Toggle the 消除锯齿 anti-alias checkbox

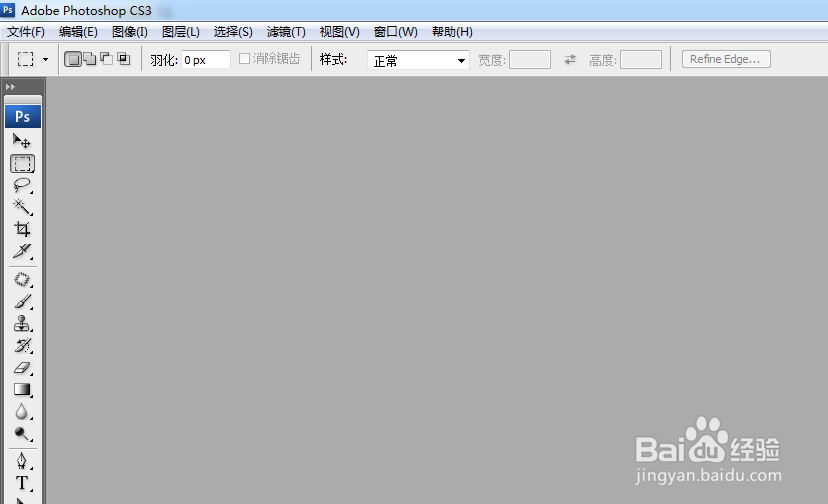point(244,59)
